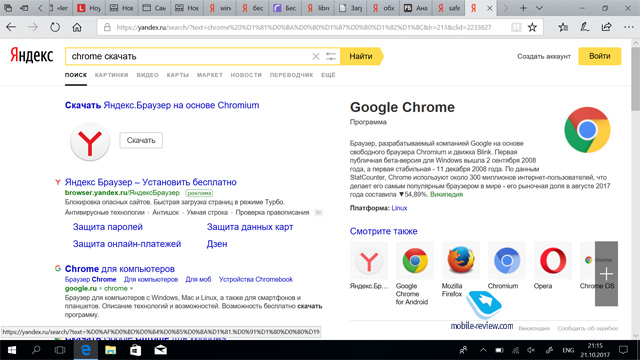Clear the Yandex search field
The height and width of the screenshot is (360, 640).
pos(316,56)
